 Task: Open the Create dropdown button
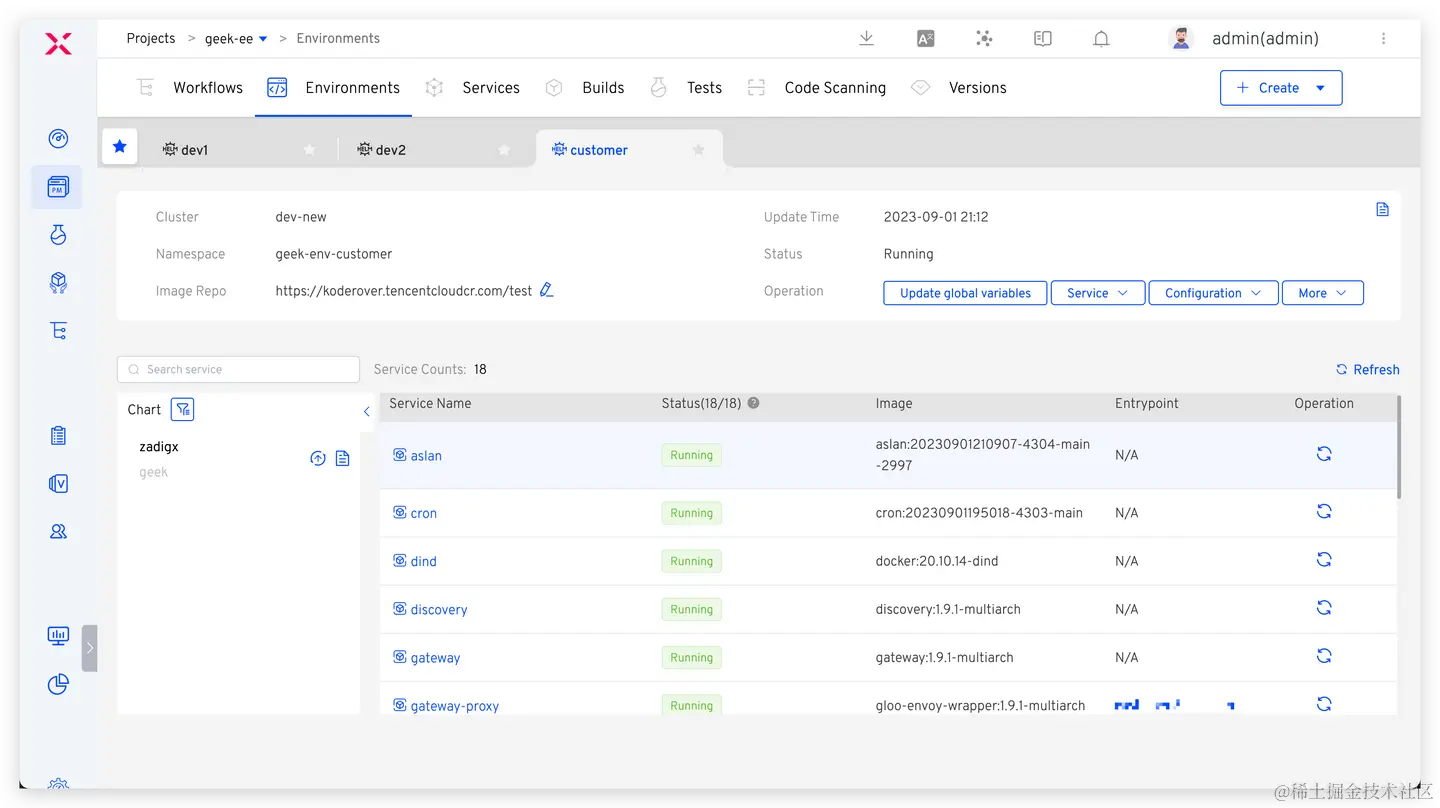[x=1281, y=88]
